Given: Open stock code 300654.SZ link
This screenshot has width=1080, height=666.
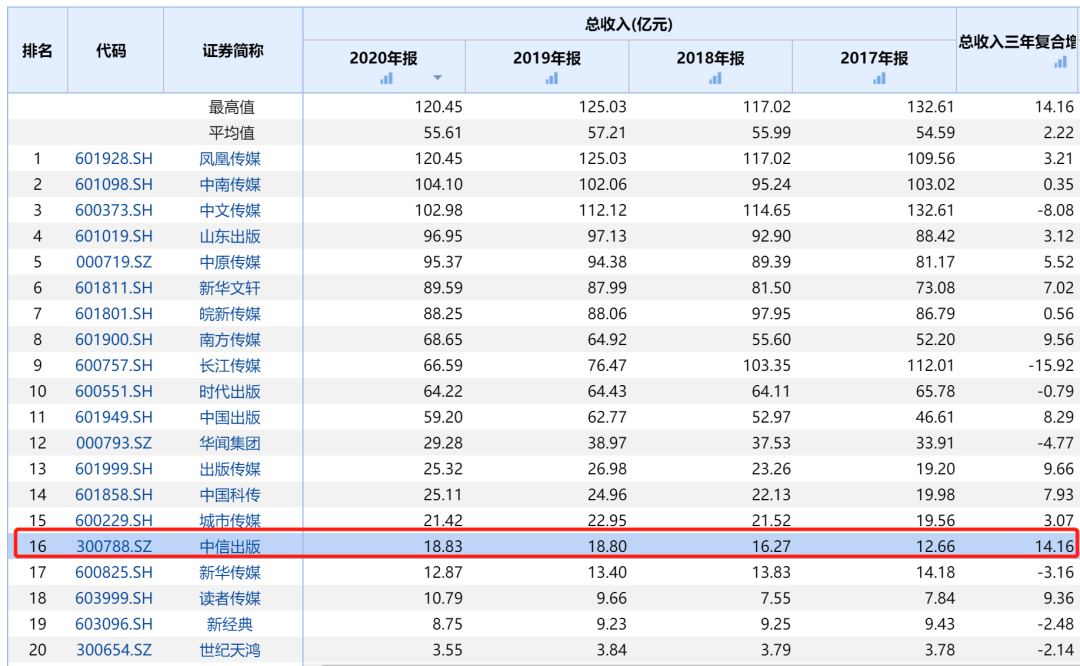Looking at the screenshot, I should (114, 649).
